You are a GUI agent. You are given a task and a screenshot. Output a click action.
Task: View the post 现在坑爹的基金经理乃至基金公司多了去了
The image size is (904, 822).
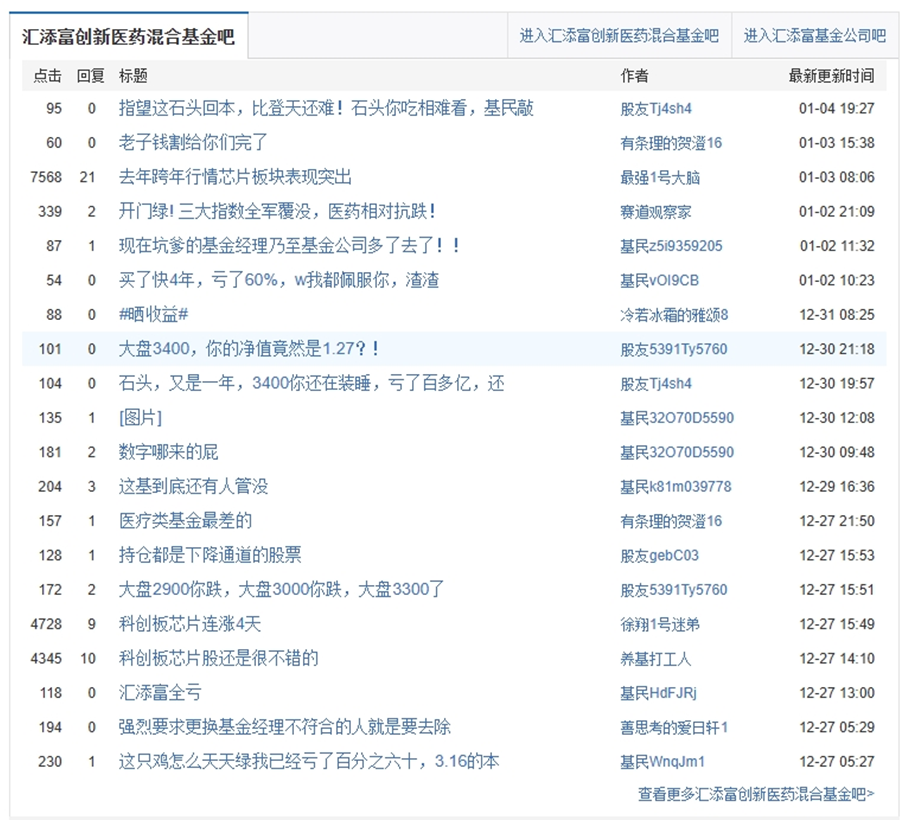[289, 246]
